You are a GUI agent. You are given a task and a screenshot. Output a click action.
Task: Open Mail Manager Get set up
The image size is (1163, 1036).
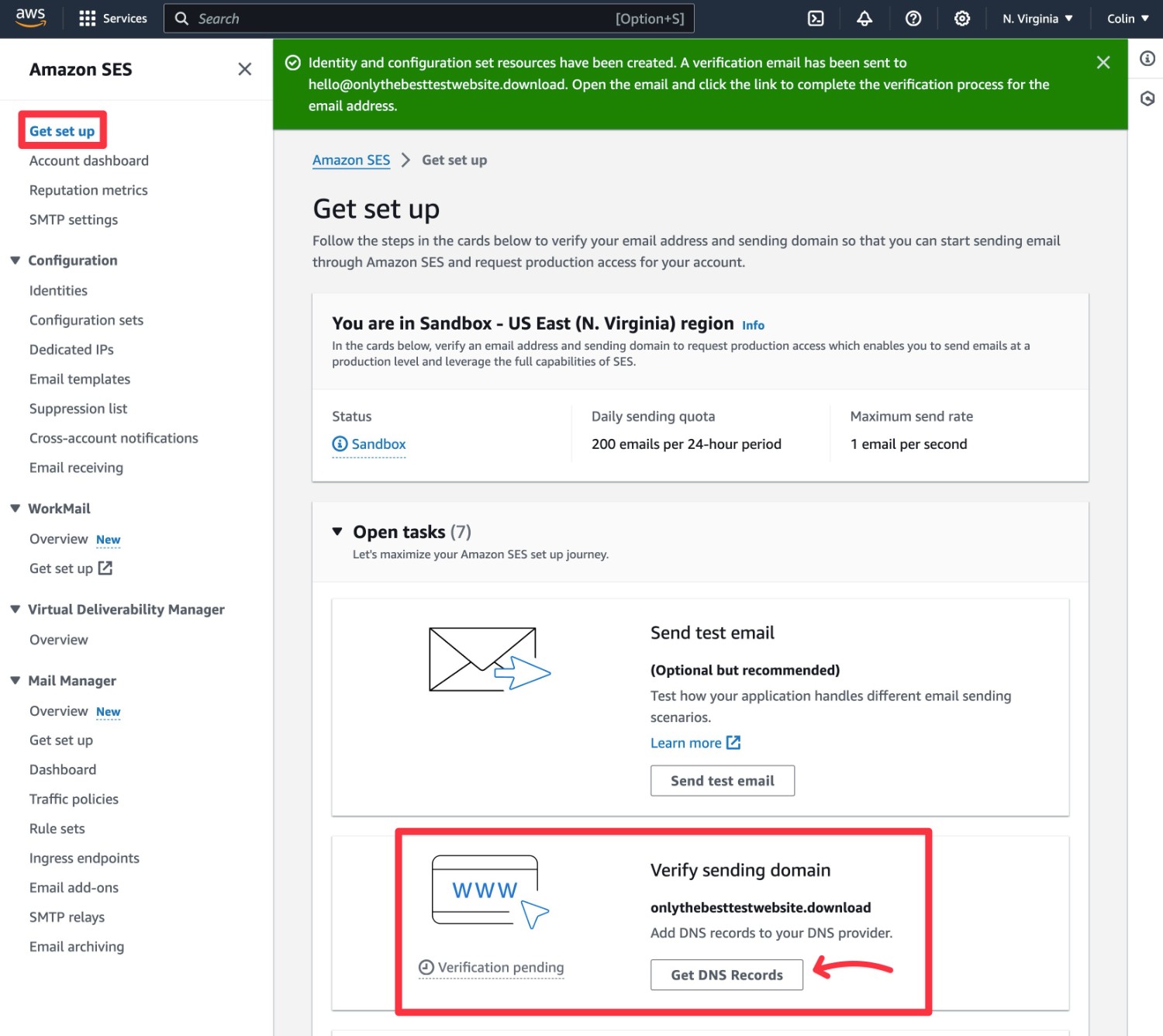61,740
